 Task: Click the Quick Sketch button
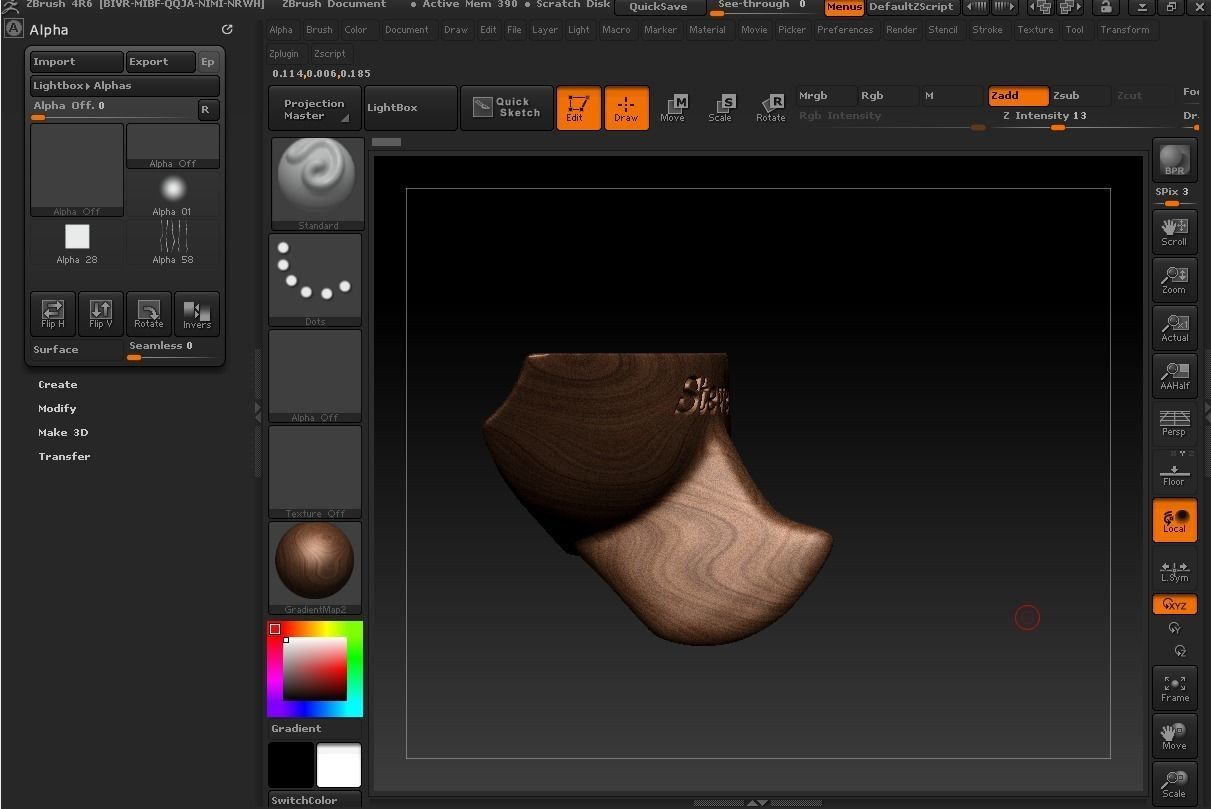tap(506, 108)
